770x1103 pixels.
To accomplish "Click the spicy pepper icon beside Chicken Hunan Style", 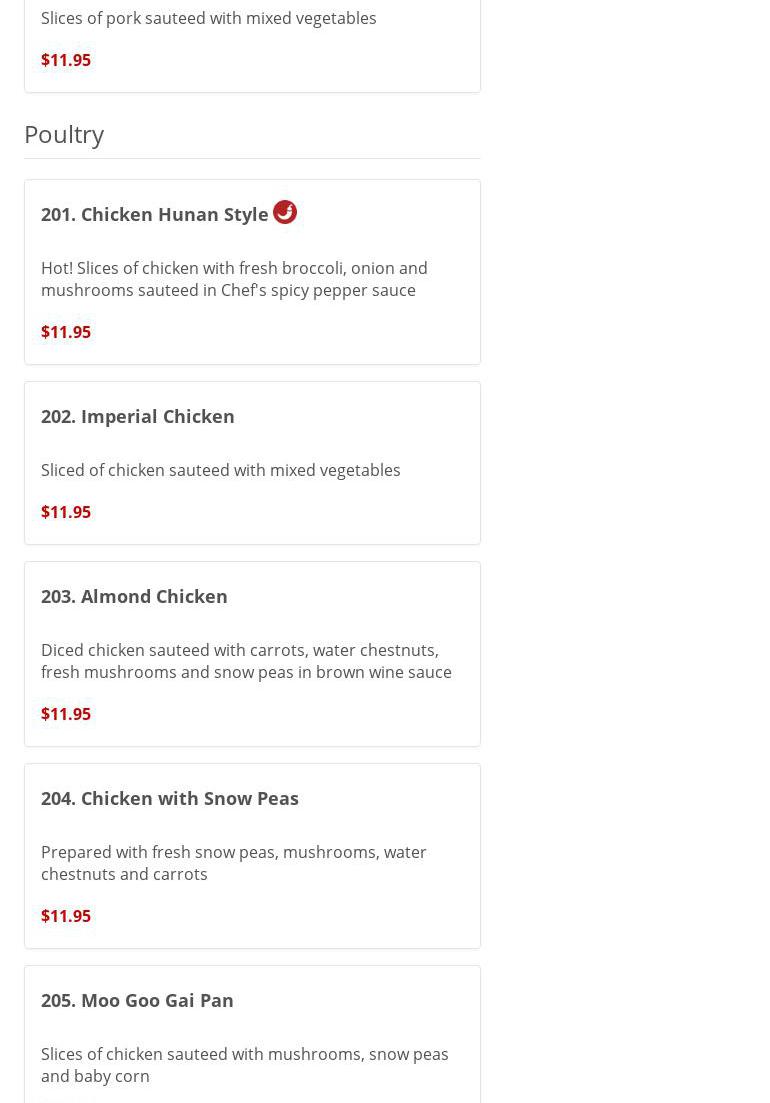I will [285, 212].
